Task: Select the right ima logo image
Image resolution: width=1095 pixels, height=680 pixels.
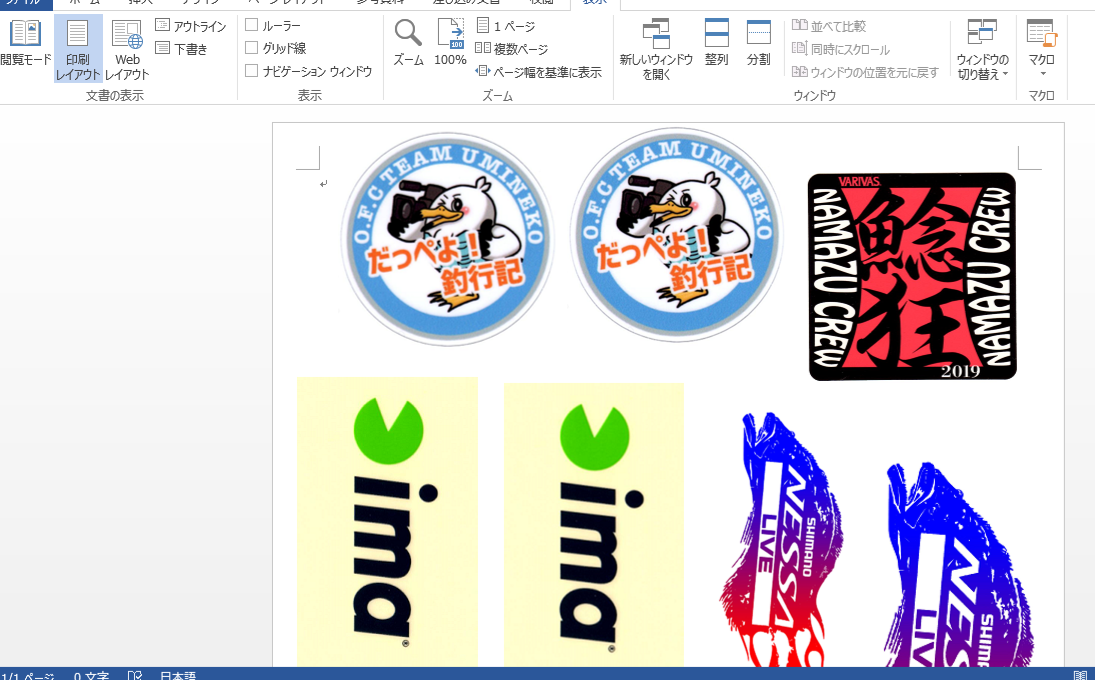Action: pos(594,524)
